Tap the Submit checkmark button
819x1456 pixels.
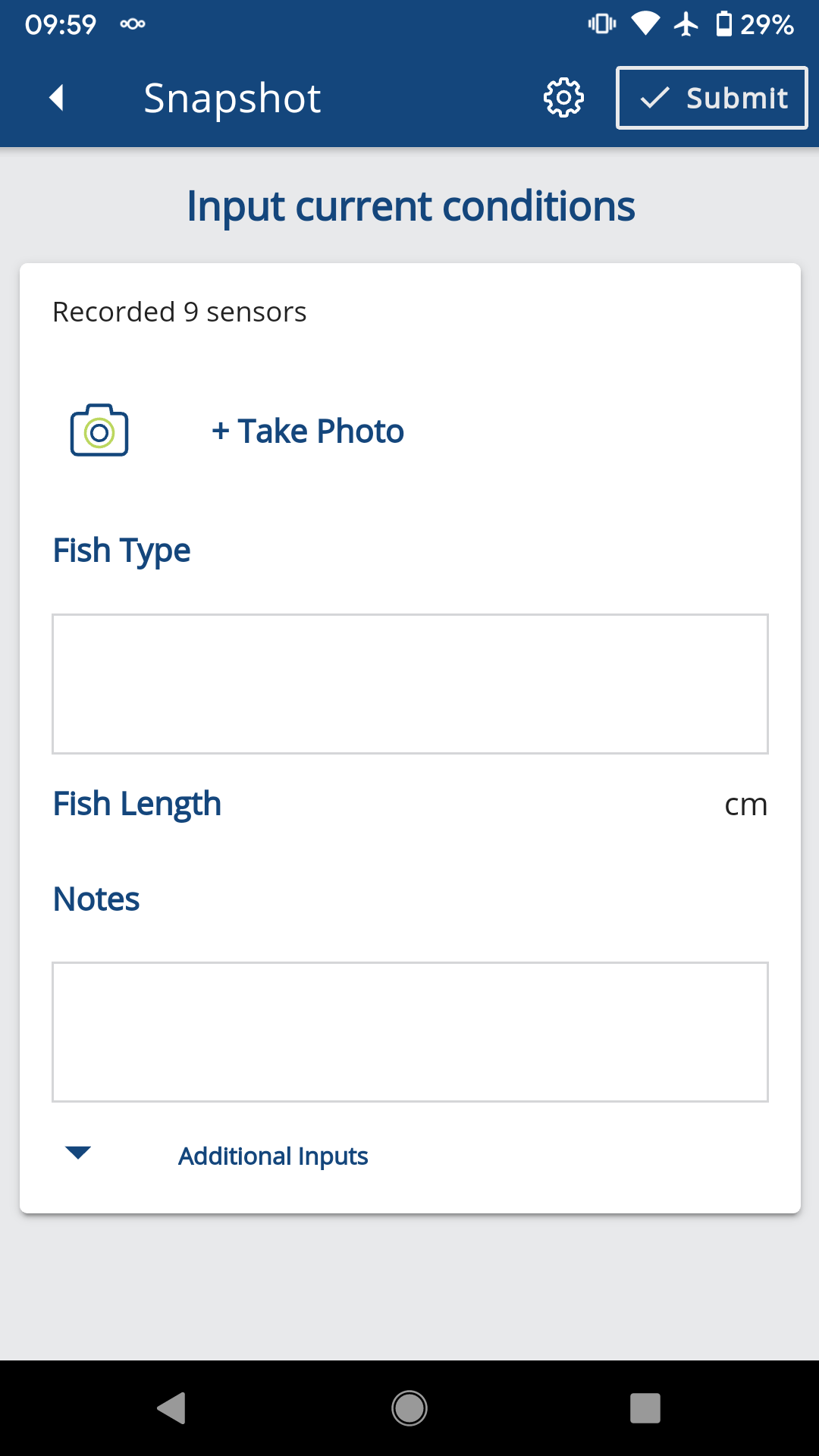711,98
